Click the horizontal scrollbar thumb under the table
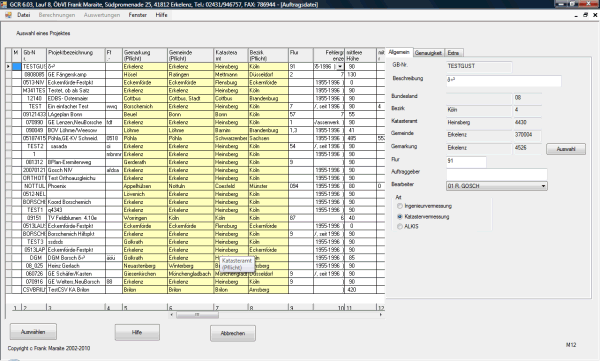The width and height of the screenshot is (600, 361). [197, 315]
